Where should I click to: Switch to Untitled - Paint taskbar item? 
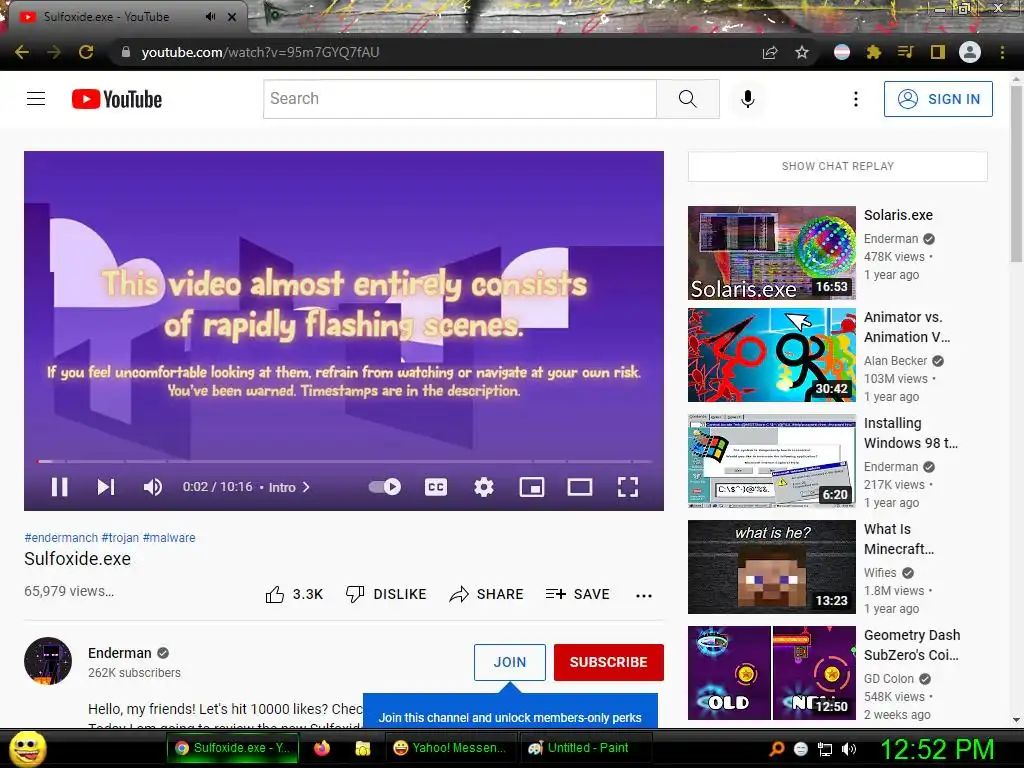[x=586, y=748]
